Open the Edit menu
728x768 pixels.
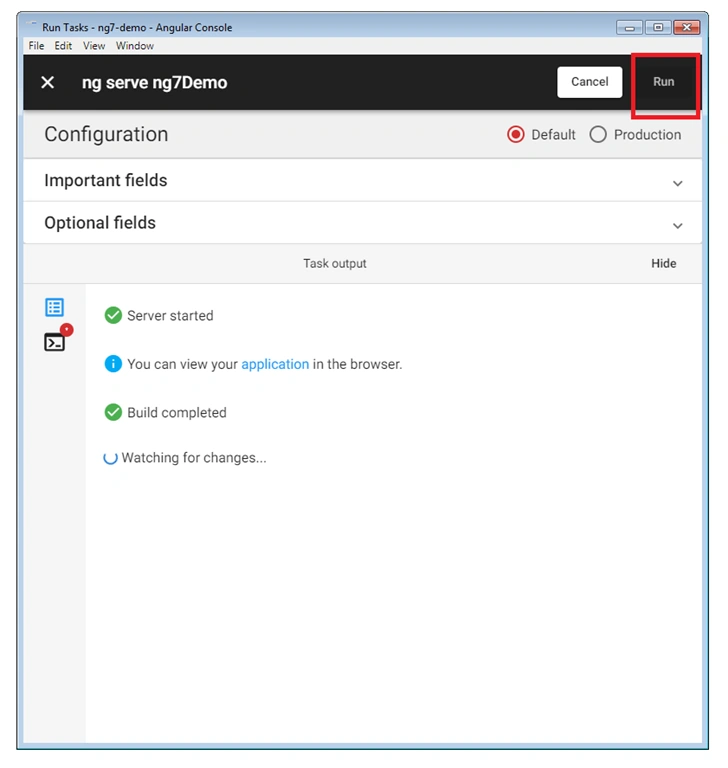coord(63,46)
